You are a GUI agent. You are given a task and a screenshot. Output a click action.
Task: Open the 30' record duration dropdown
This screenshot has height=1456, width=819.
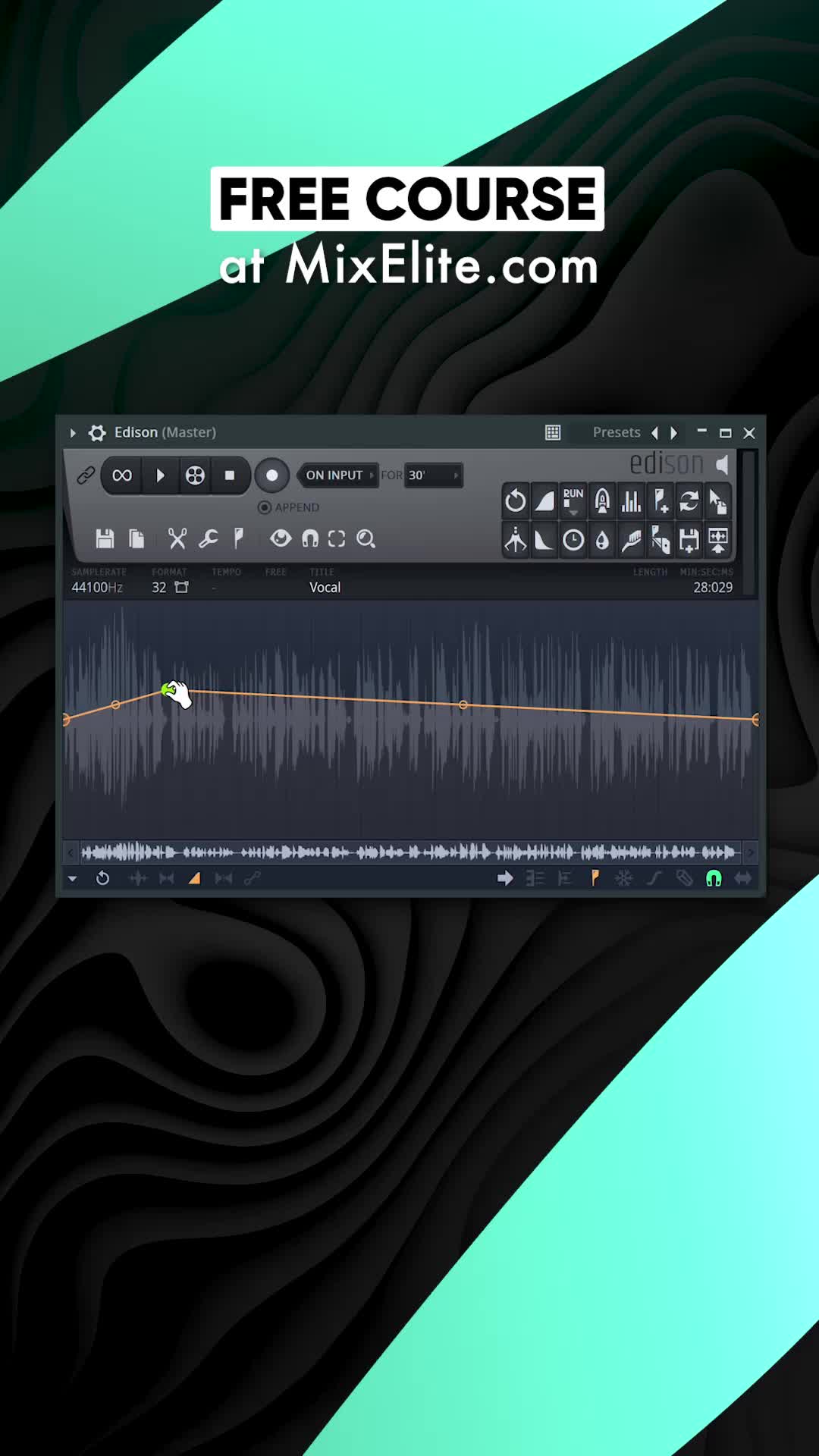tap(433, 475)
